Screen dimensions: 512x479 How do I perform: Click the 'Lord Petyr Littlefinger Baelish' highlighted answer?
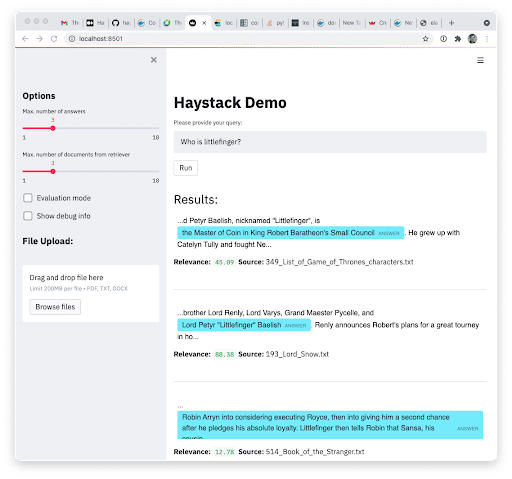click(x=244, y=325)
